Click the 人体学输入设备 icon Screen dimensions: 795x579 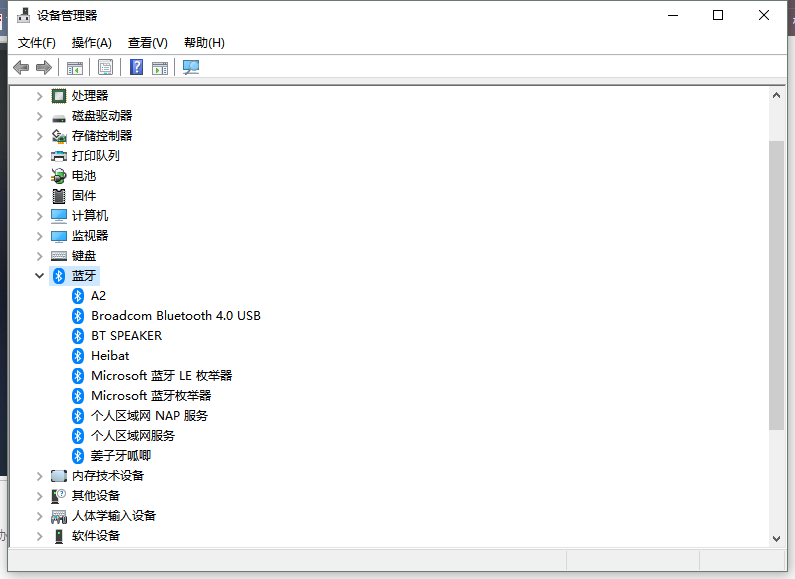coord(59,517)
